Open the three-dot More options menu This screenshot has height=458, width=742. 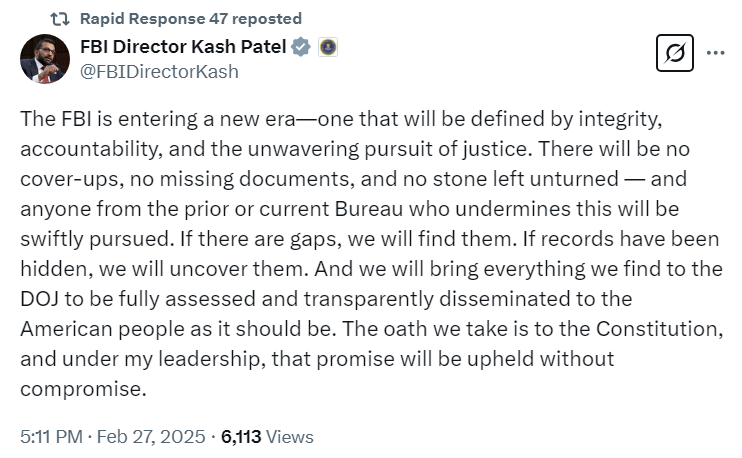(x=715, y=53)
